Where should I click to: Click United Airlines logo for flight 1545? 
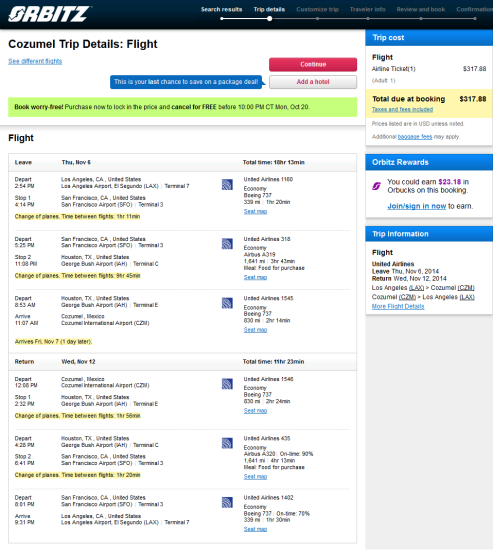tap(227, 303)
